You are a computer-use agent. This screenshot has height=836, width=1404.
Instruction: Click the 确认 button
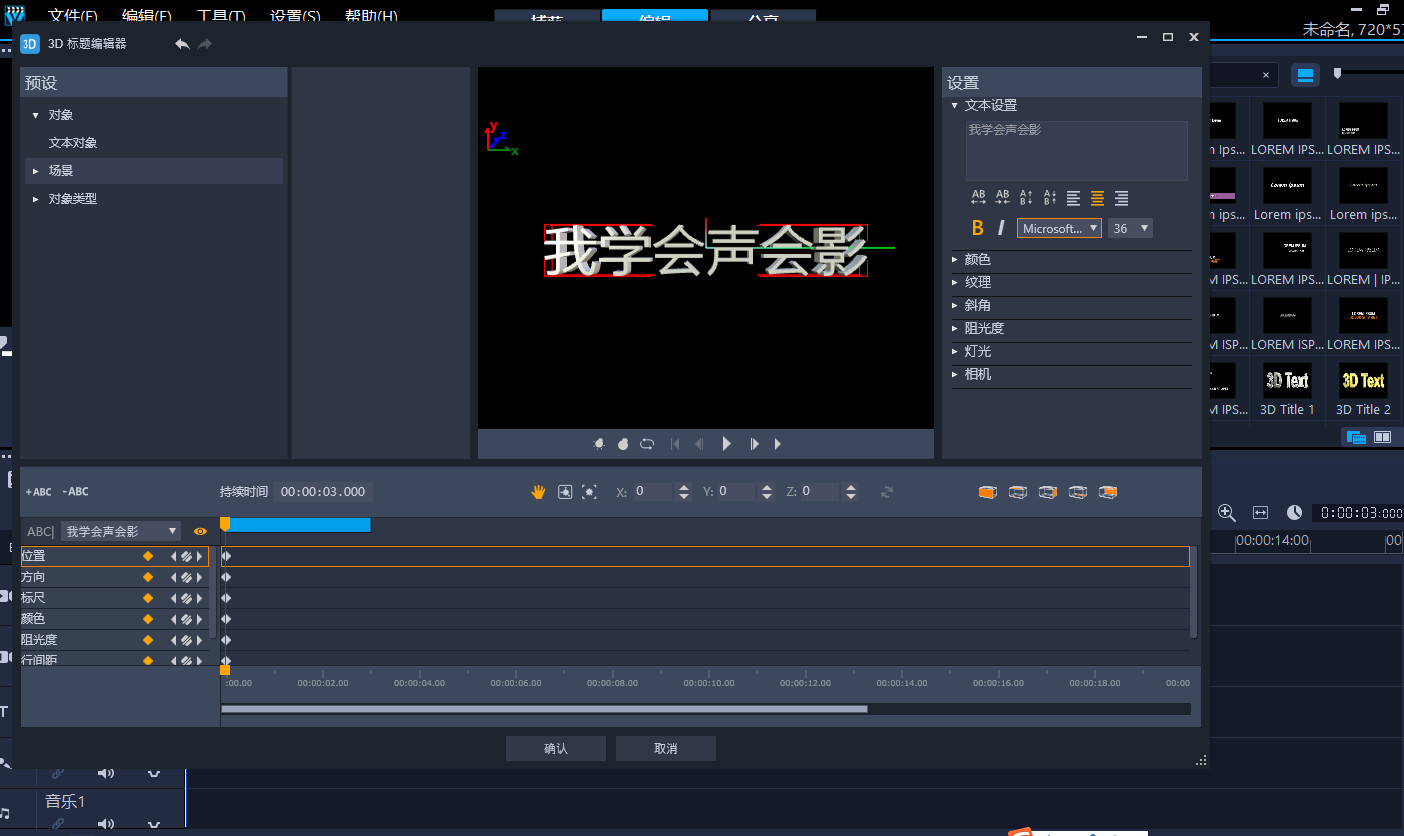(x=556, y=748)
